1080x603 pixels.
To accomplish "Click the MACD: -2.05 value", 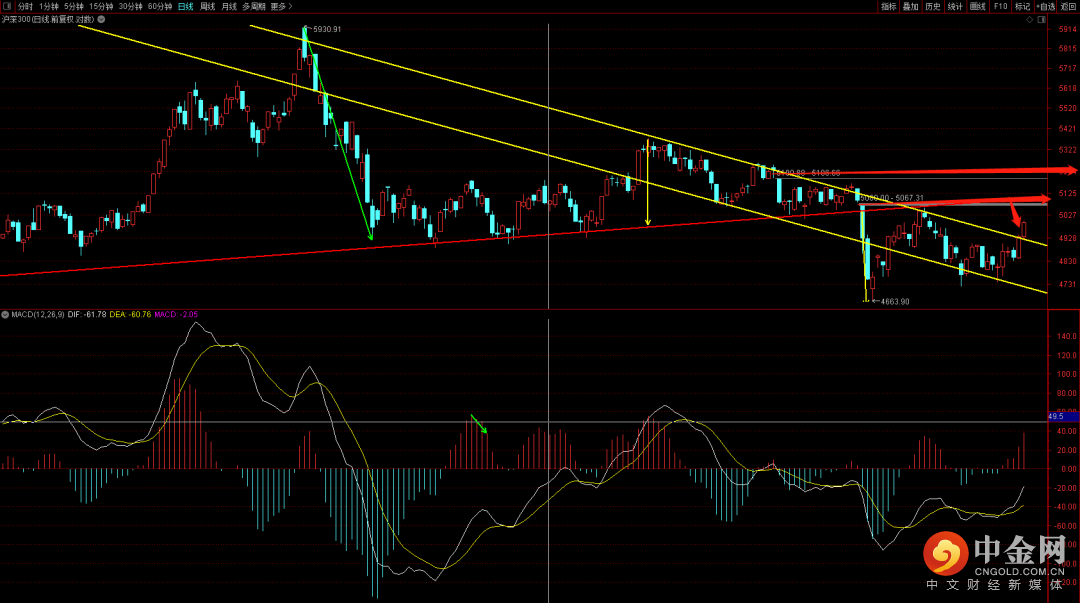I will pos(176,314).
